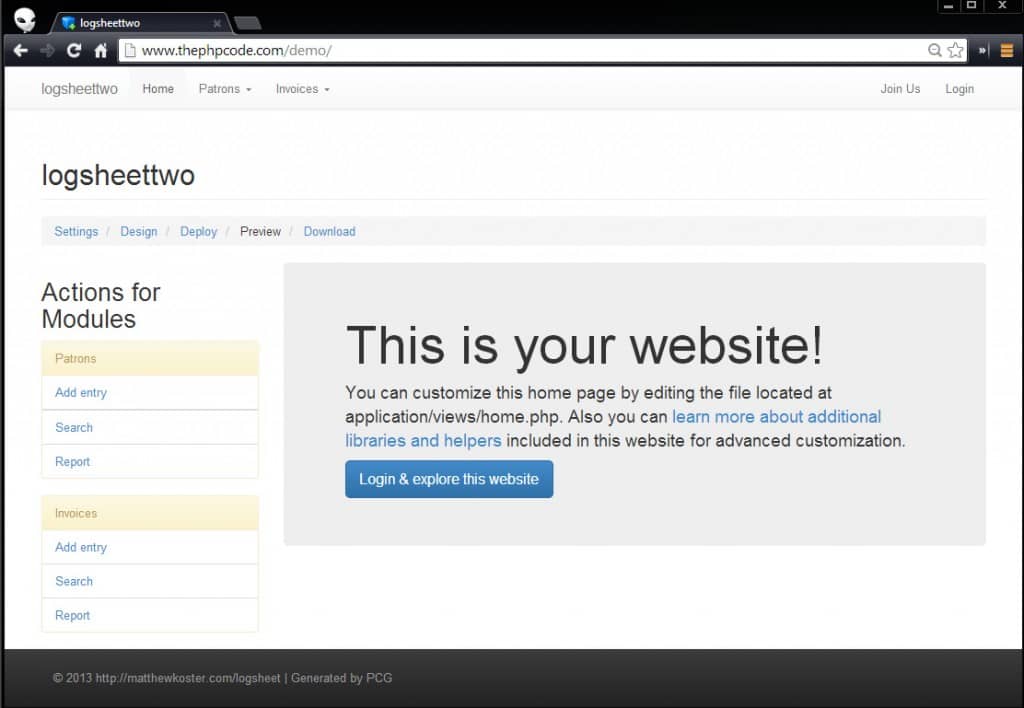1024x708 pixels.
Task: Open the Invoices dropdown in the navbar
Action: coord(301,89)
